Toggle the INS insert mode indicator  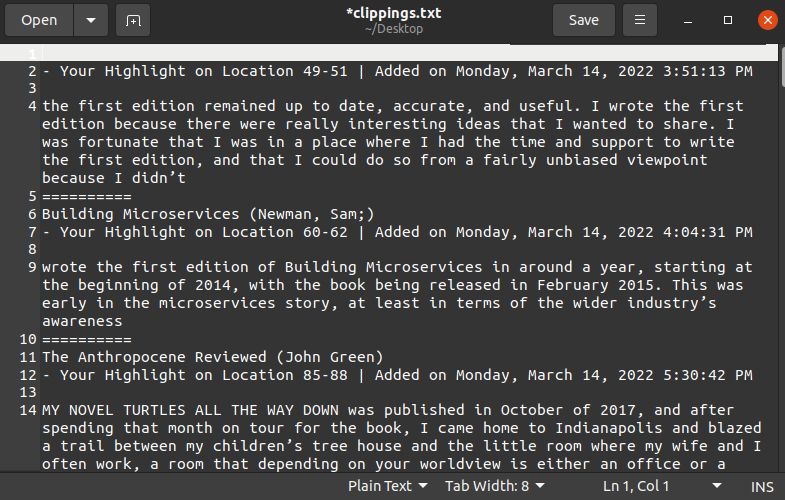pos(762,487)
